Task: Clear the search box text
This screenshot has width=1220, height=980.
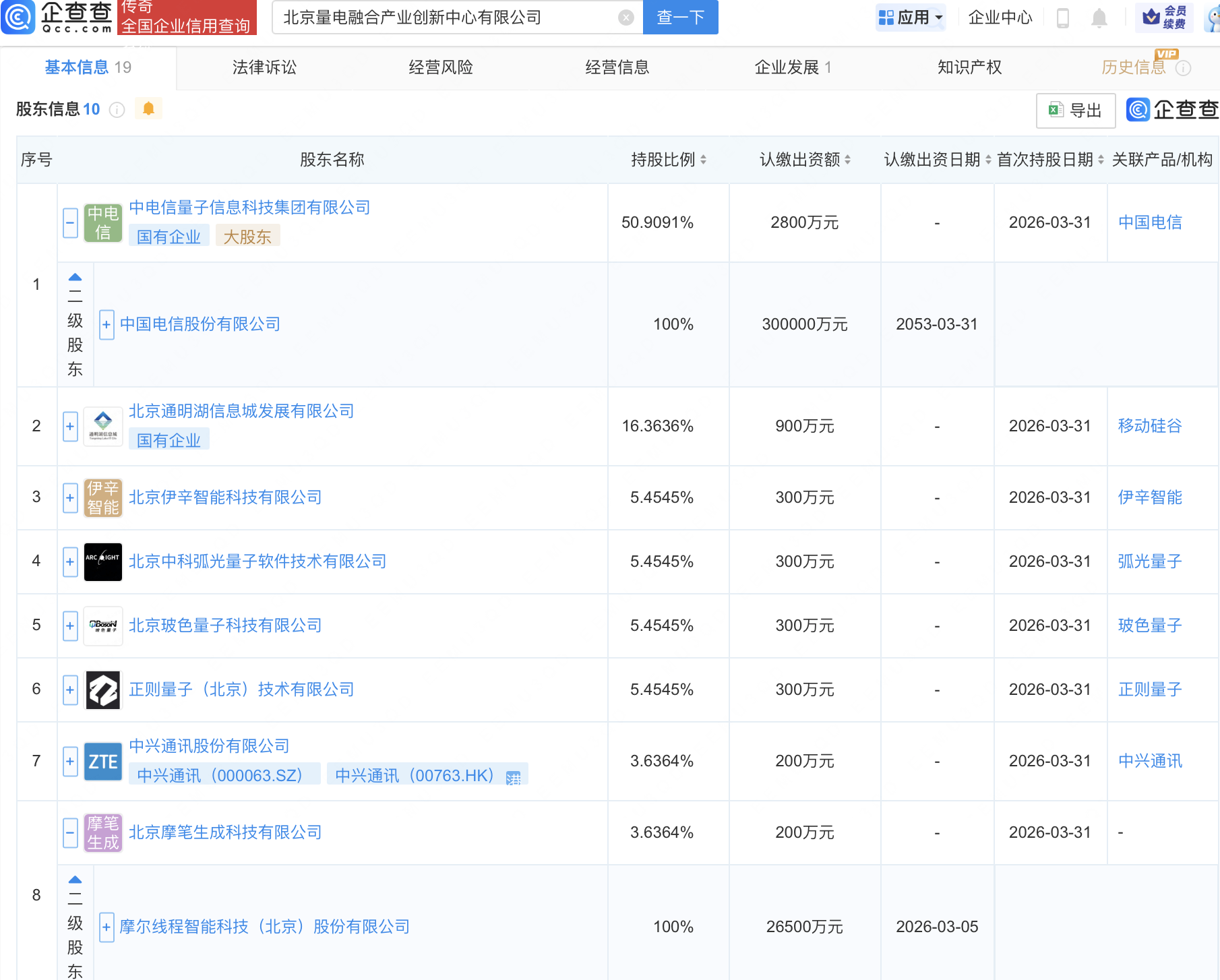Action: [626, 18]
